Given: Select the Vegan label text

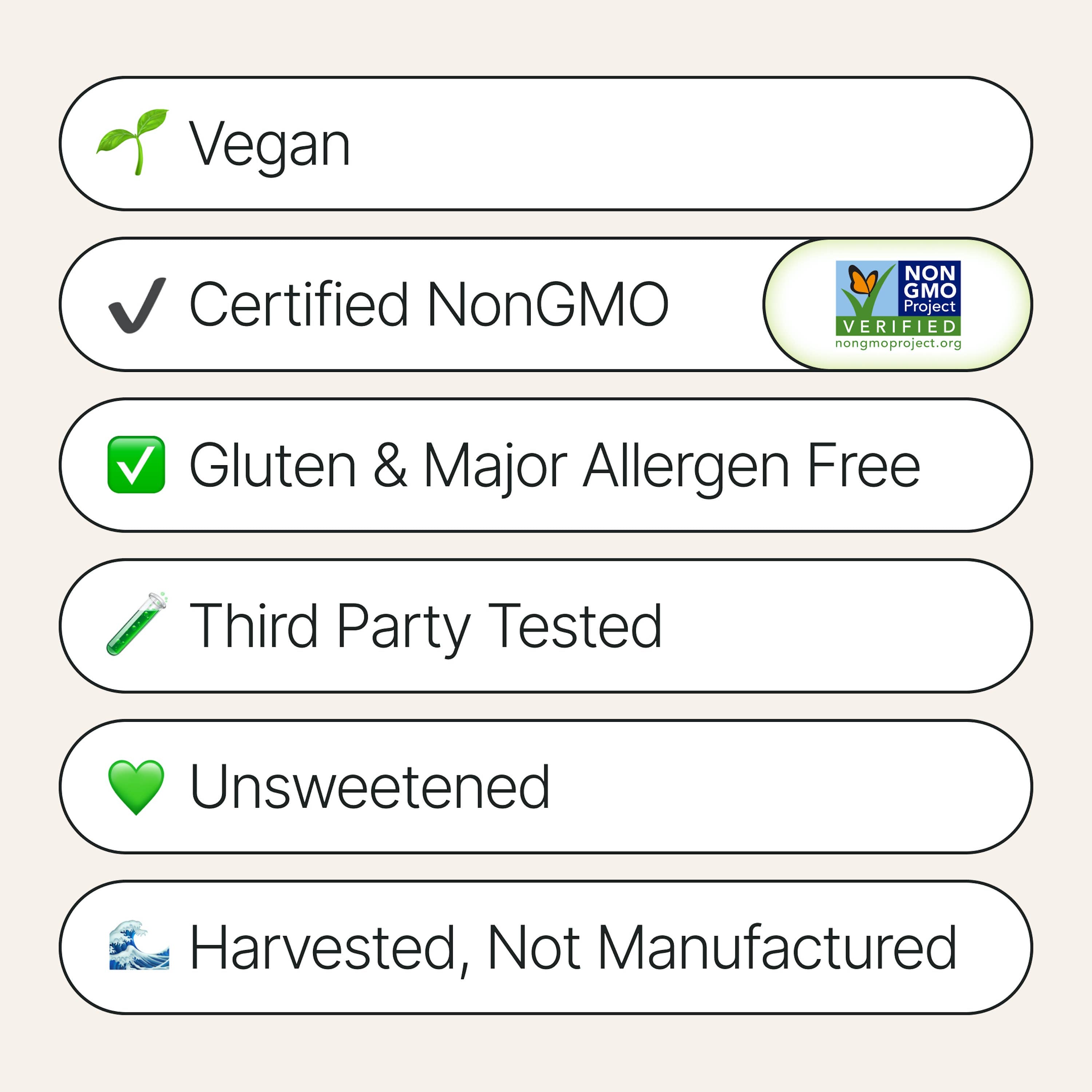Looking at the screenshot, I should pos(270,145).
